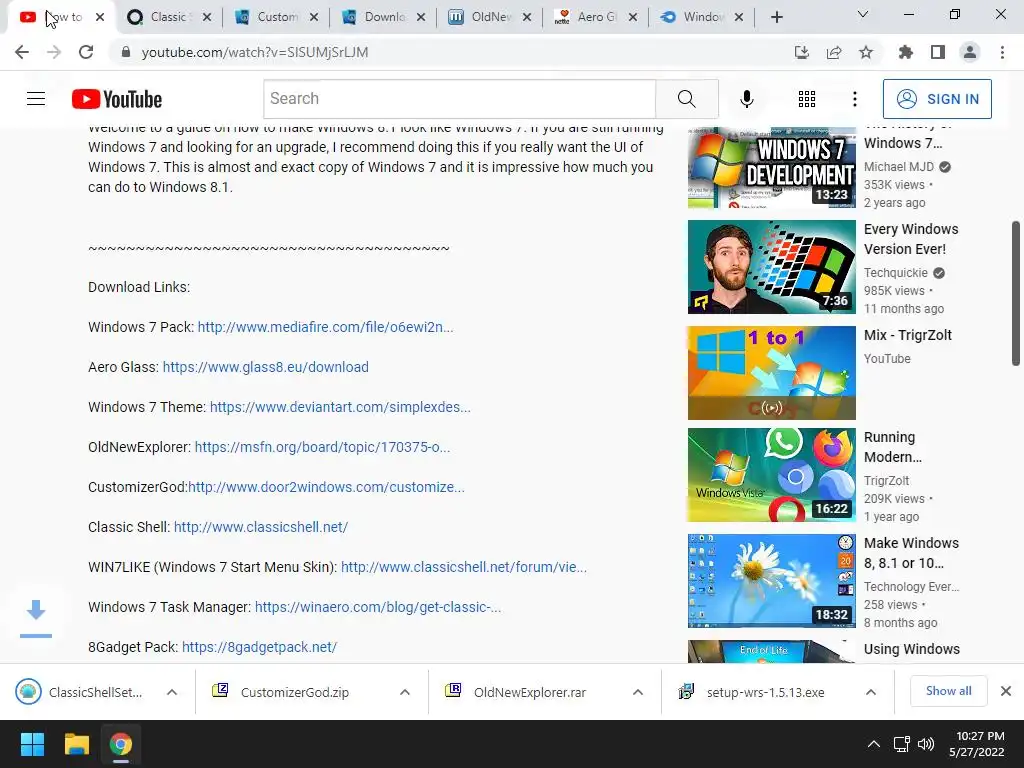
Task: Click the address bar URL
Action: pos(255,52)
